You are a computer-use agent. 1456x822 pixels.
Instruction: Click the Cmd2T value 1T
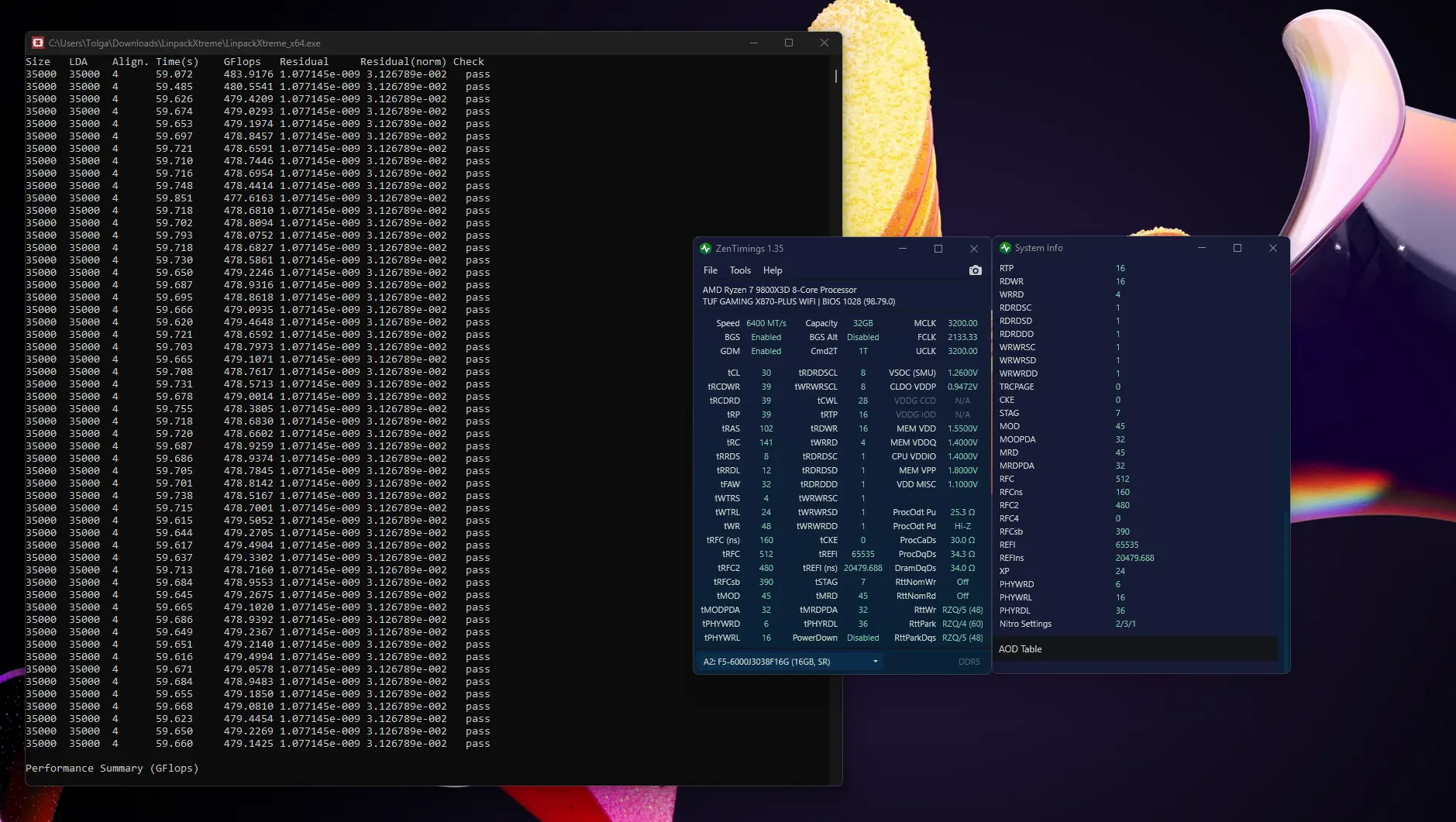862,351
